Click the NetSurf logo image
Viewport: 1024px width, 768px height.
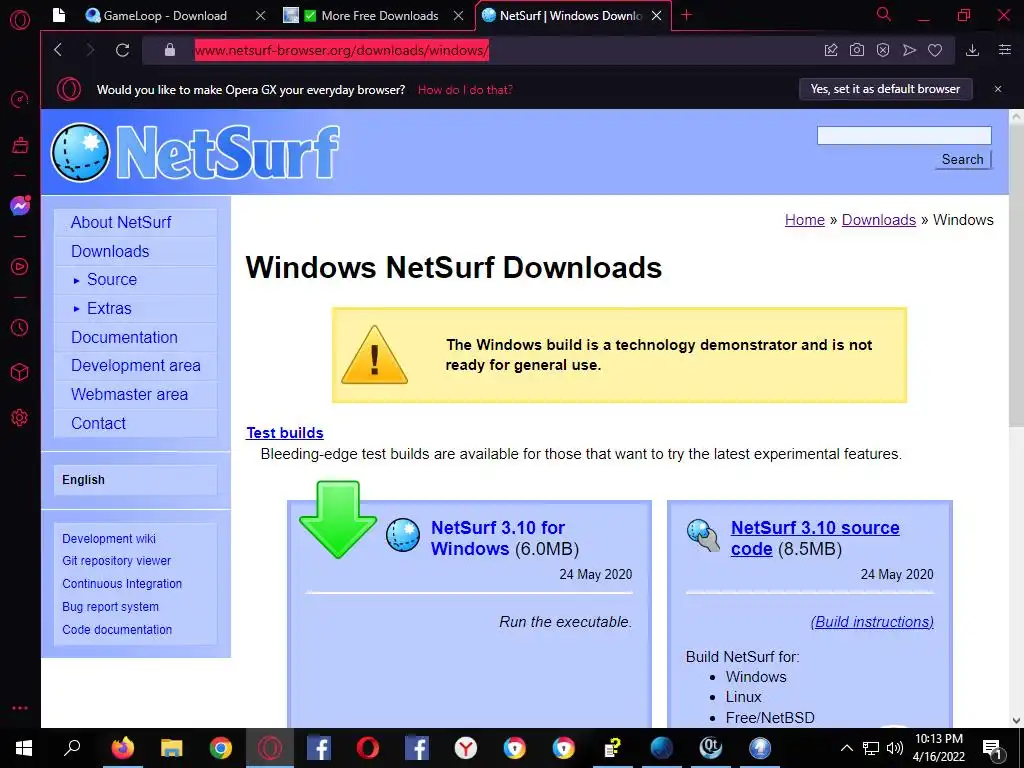[x=195, y=152]
